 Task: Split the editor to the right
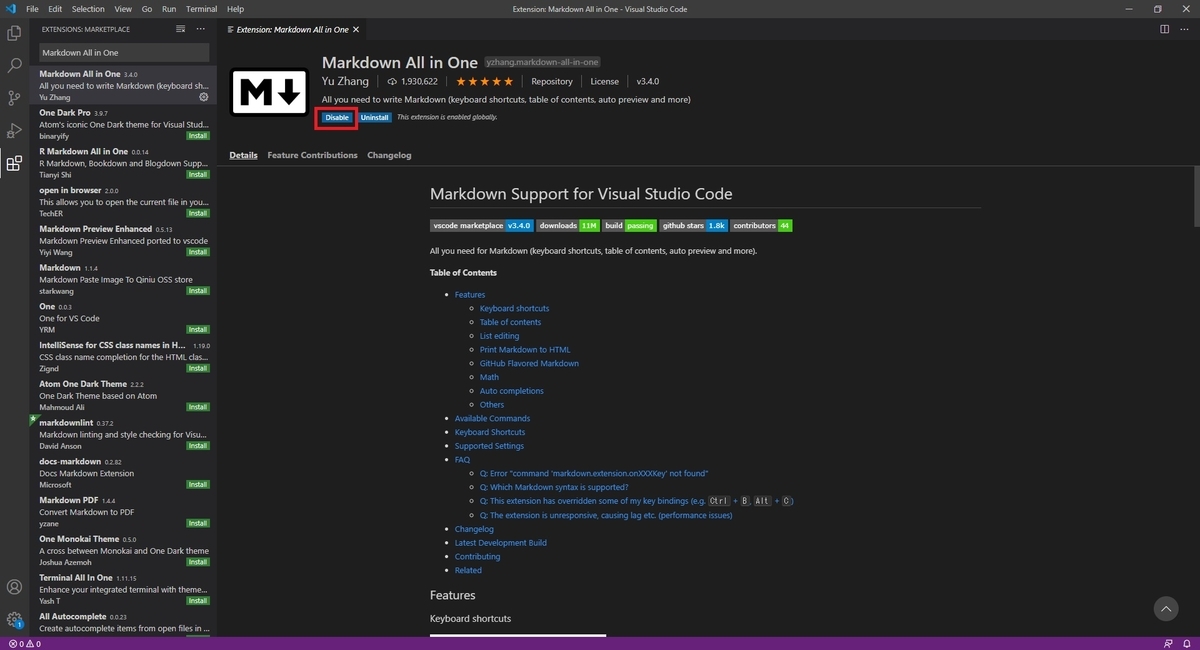point(1165,29)
